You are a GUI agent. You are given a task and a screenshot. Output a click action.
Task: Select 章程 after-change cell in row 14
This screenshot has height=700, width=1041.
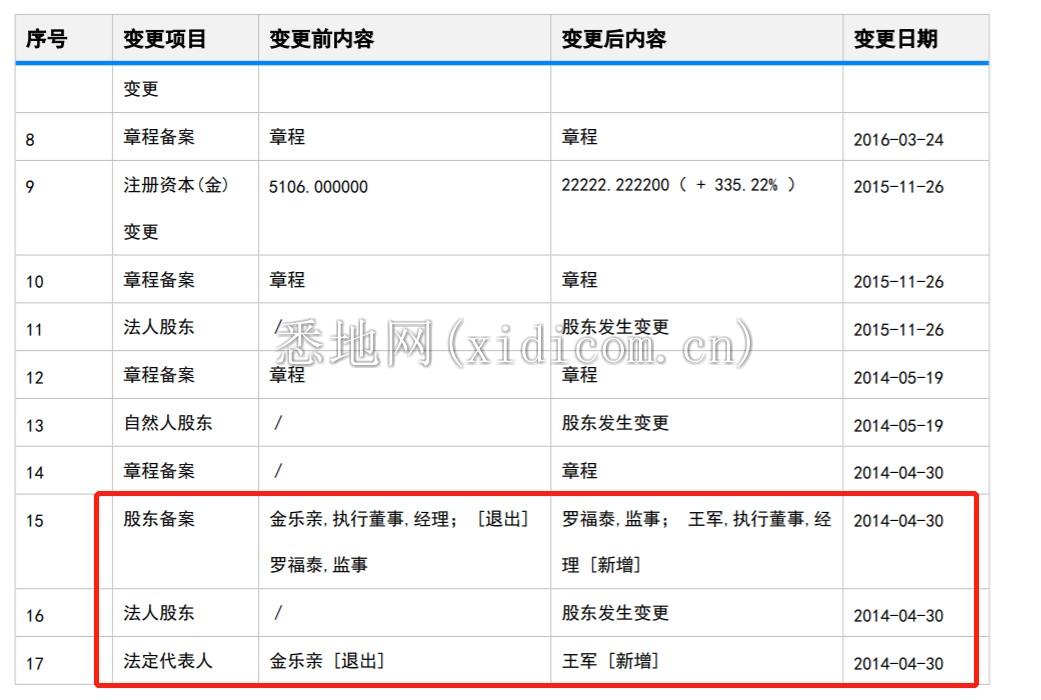(580, 470)
